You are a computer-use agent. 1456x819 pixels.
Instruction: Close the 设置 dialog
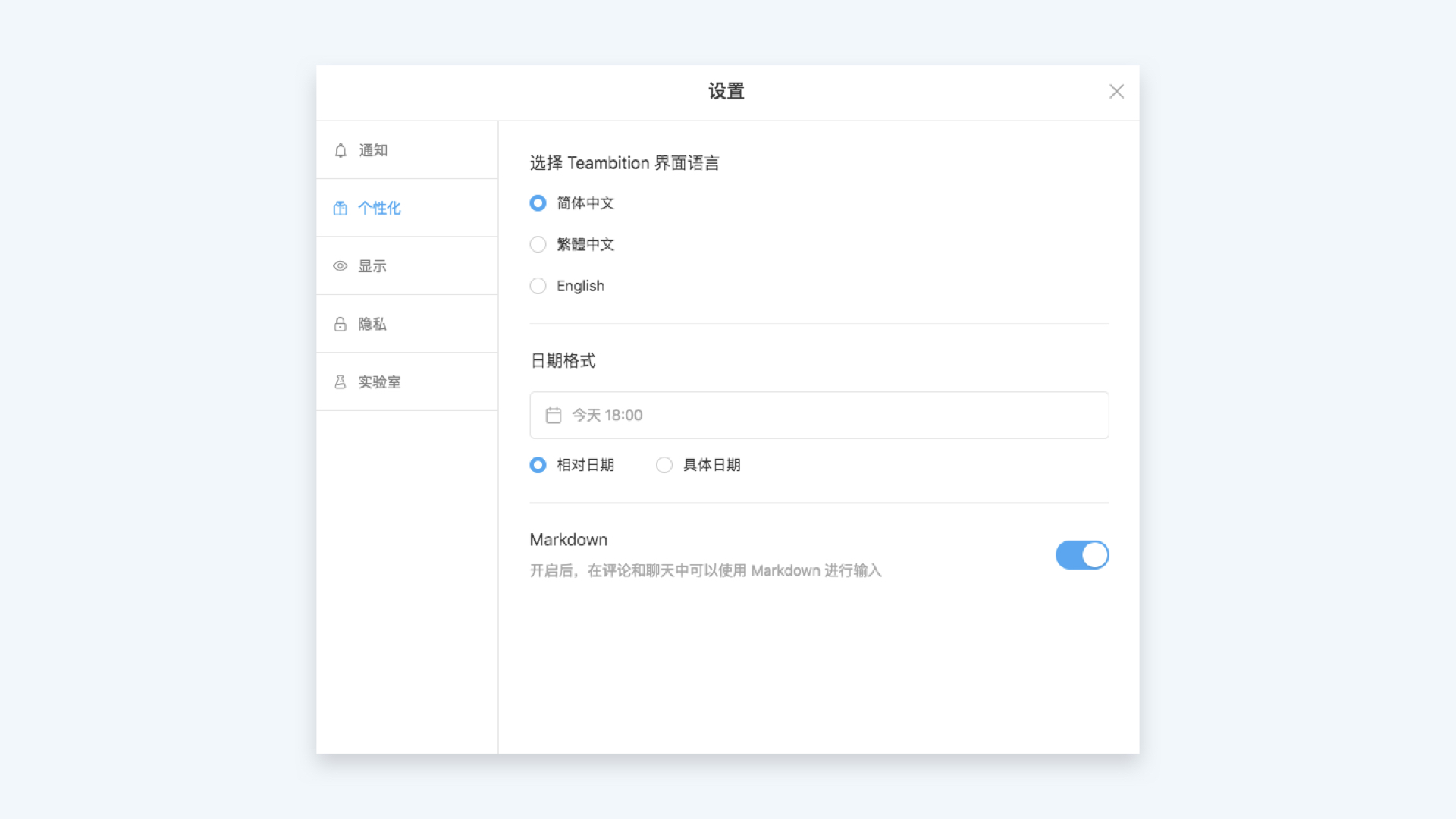coord(1116,92)
